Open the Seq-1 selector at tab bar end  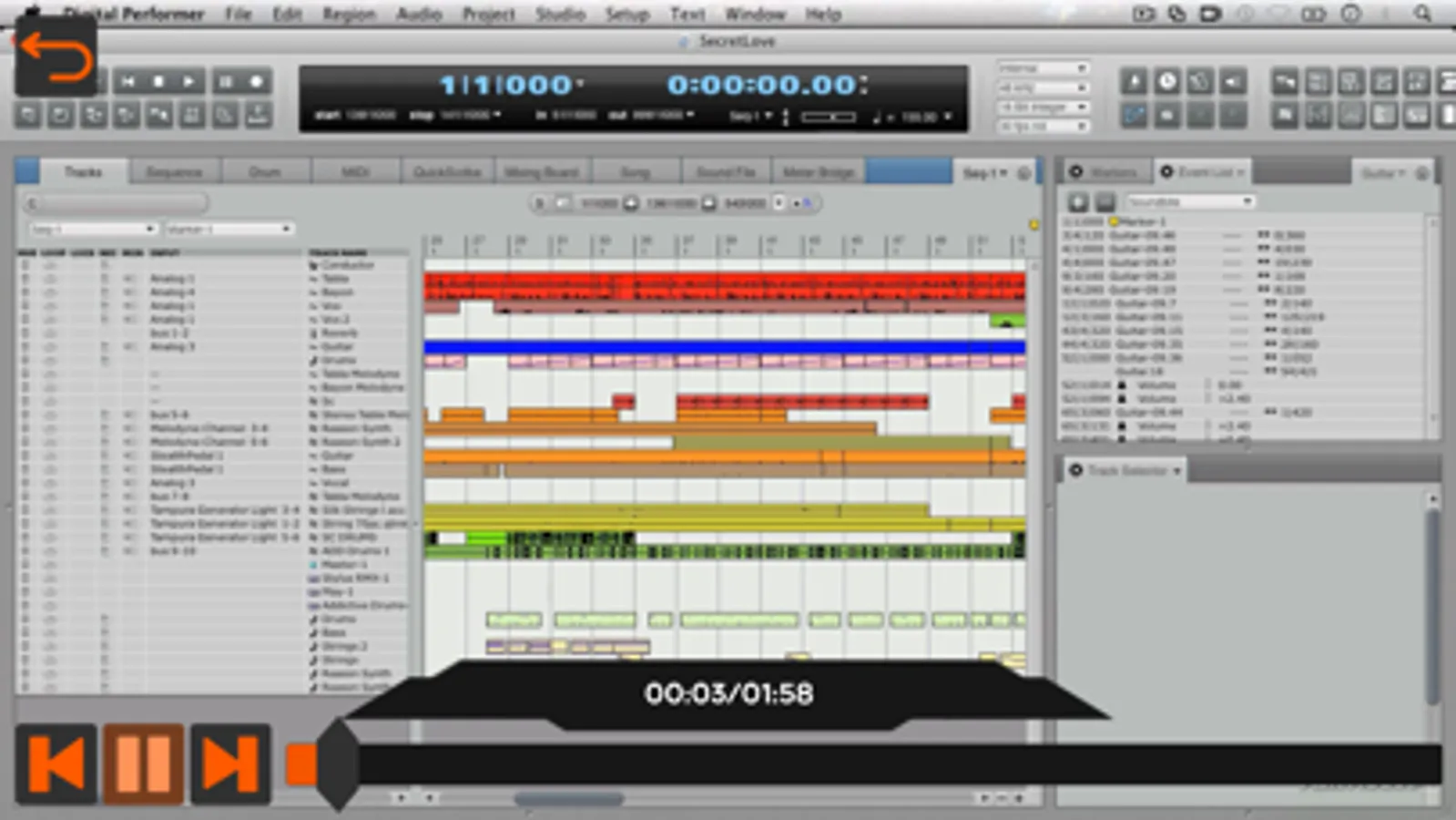click(984, 172)
